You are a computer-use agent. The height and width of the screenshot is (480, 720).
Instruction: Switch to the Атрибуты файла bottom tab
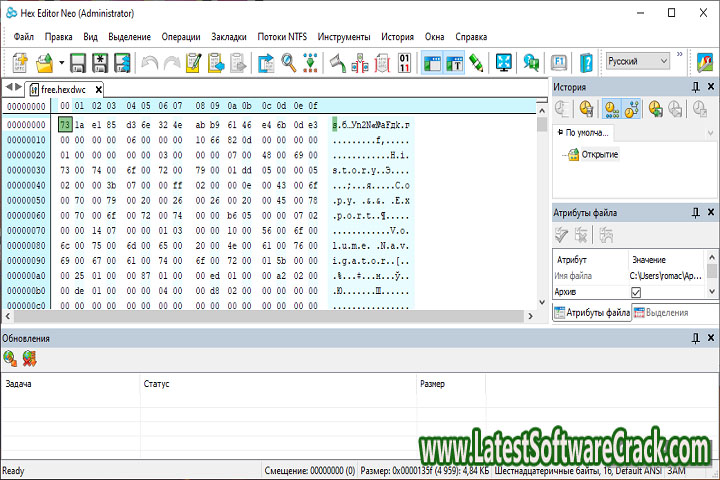coord(592,313)
